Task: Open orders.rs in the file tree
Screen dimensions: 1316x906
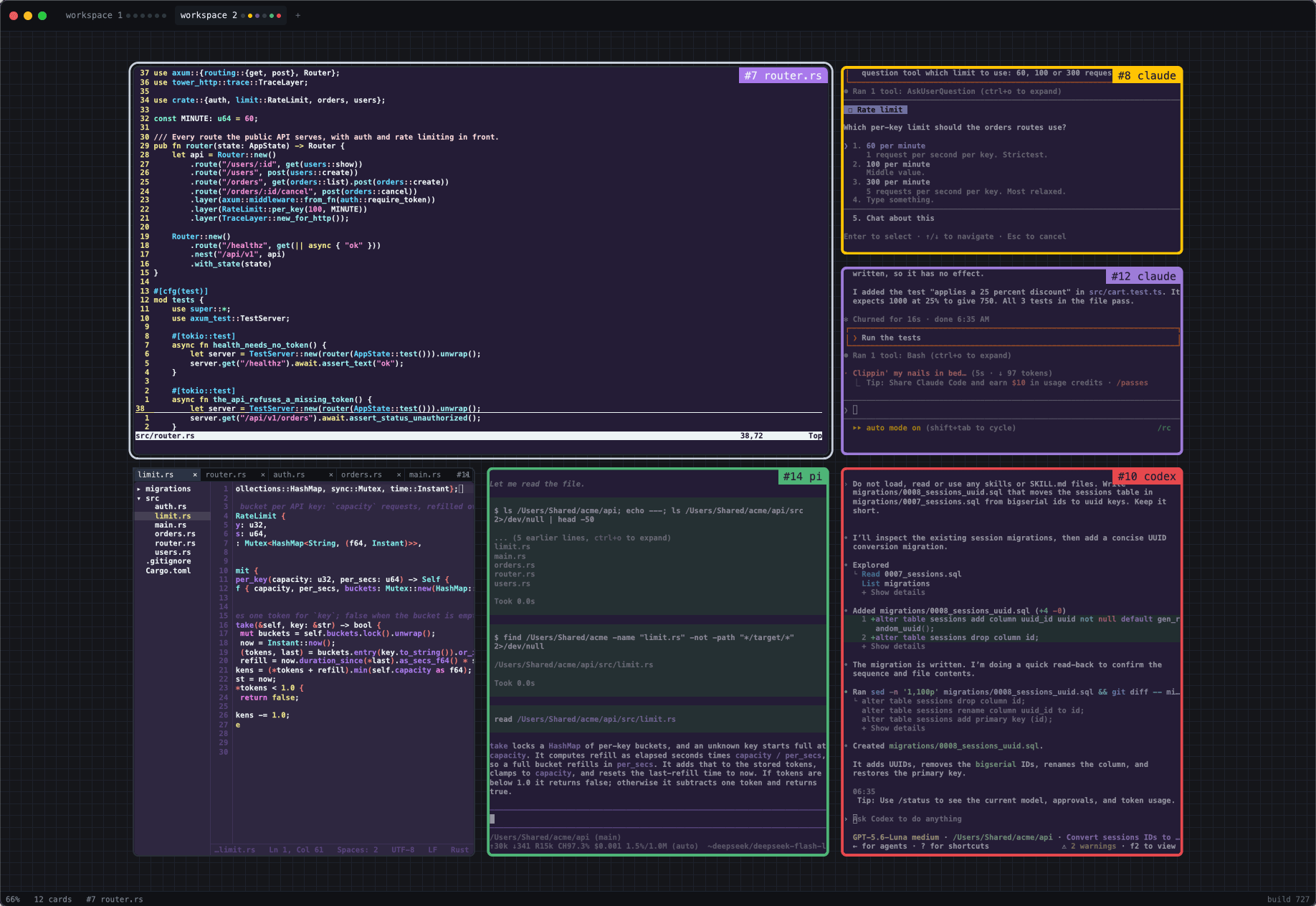Action: pos(175,534)
